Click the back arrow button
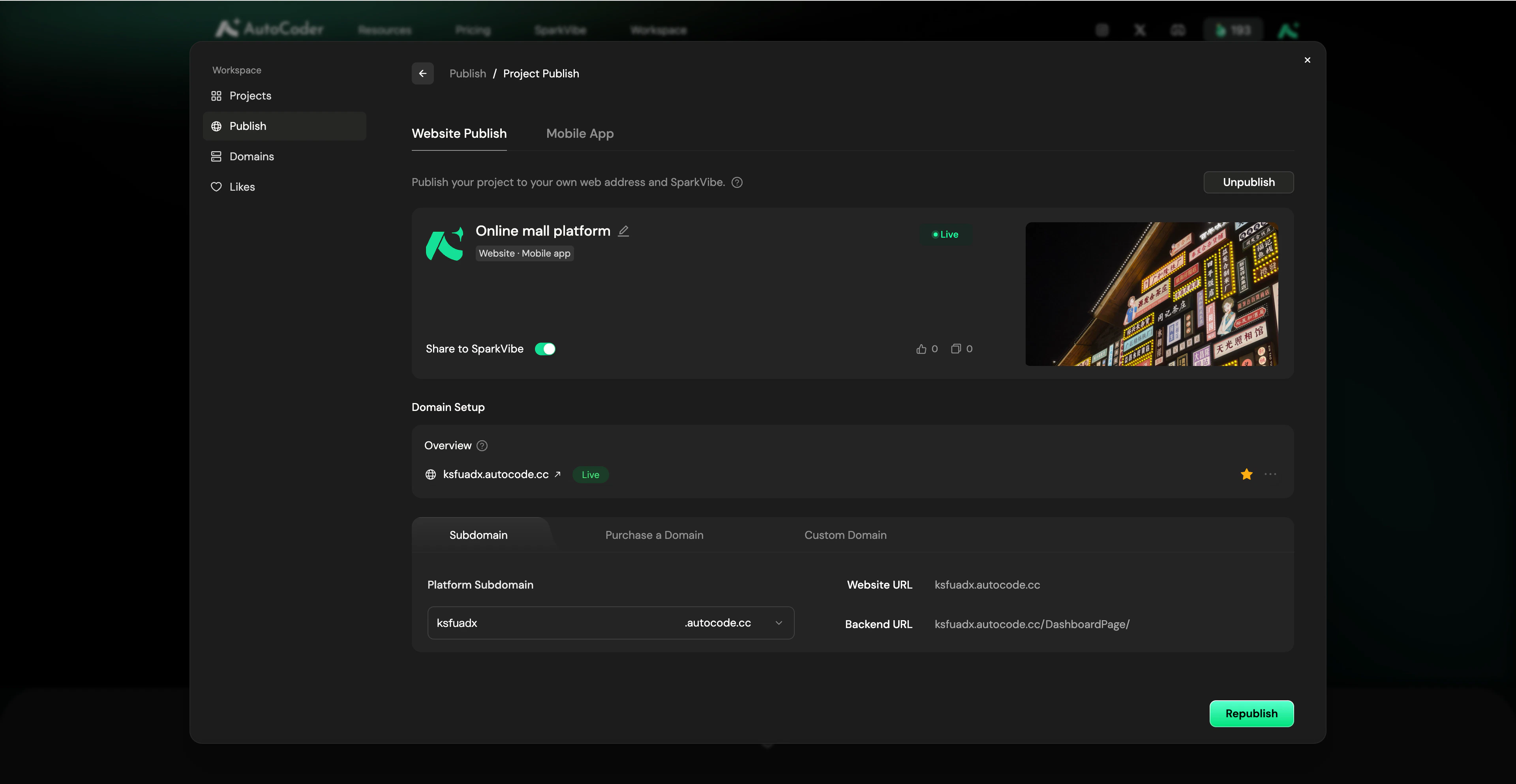This screenshot has width=1516, height=784. 422,73
